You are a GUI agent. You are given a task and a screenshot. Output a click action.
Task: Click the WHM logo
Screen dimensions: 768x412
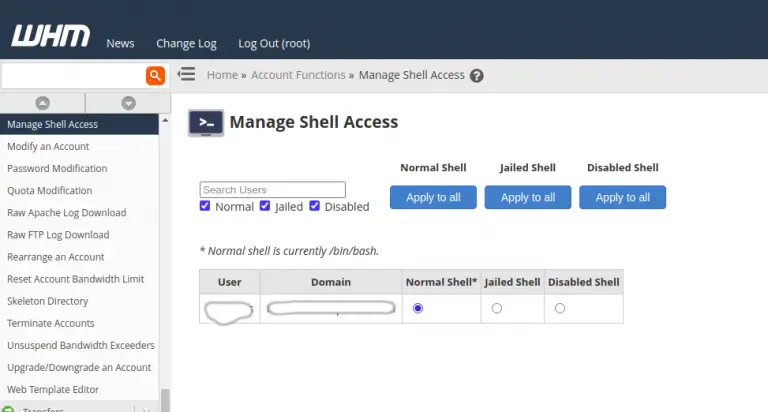50,37
